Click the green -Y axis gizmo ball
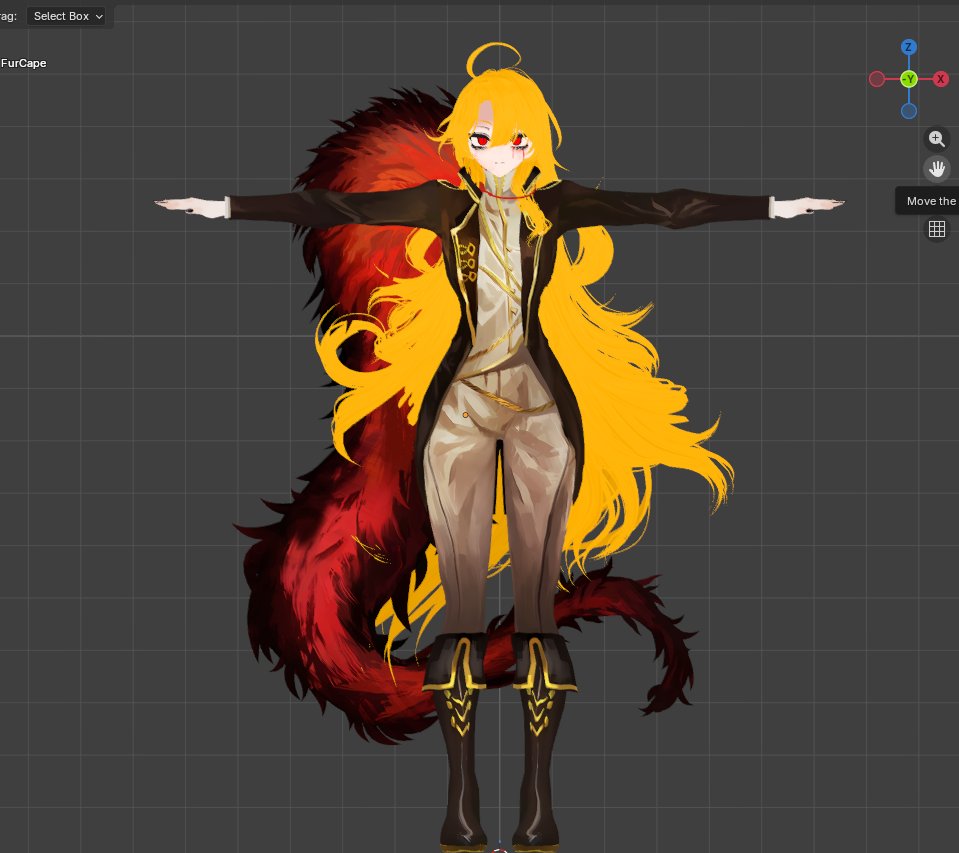This screenshot has width=959, height=853. pyautogui.click(x=909, y=79)
